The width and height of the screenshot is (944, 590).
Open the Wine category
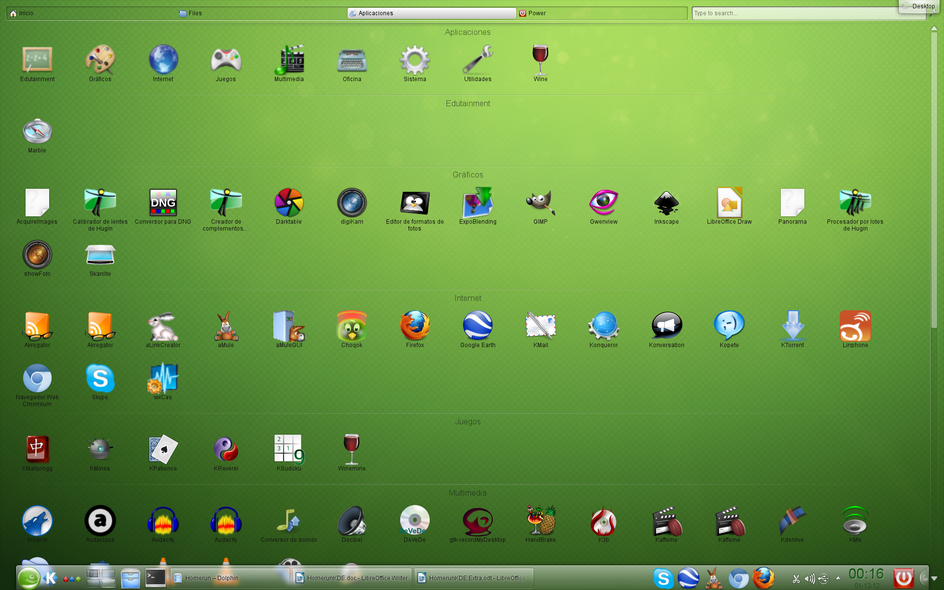tap(540, 63)
